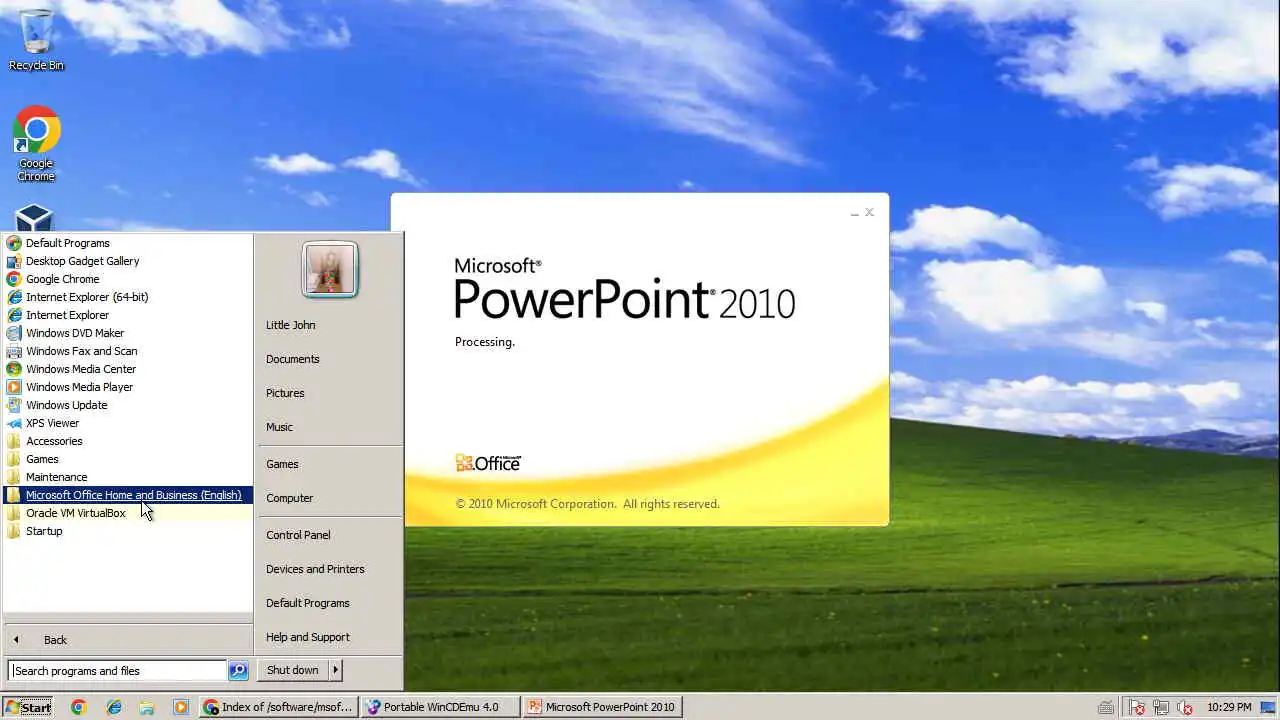Click the Internet Explorer quick launch icon on the taskbar
The image size is (1280, 720).
click(114, 707)
